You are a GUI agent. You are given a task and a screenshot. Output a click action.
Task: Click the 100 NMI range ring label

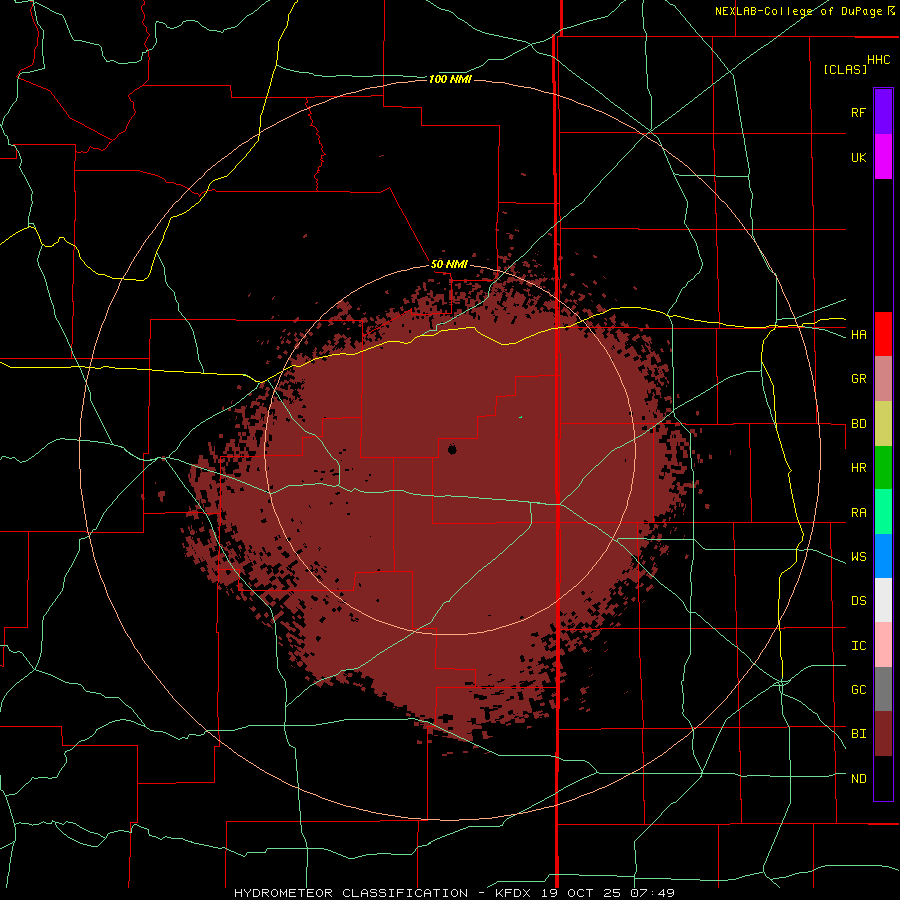click(450, 79)
